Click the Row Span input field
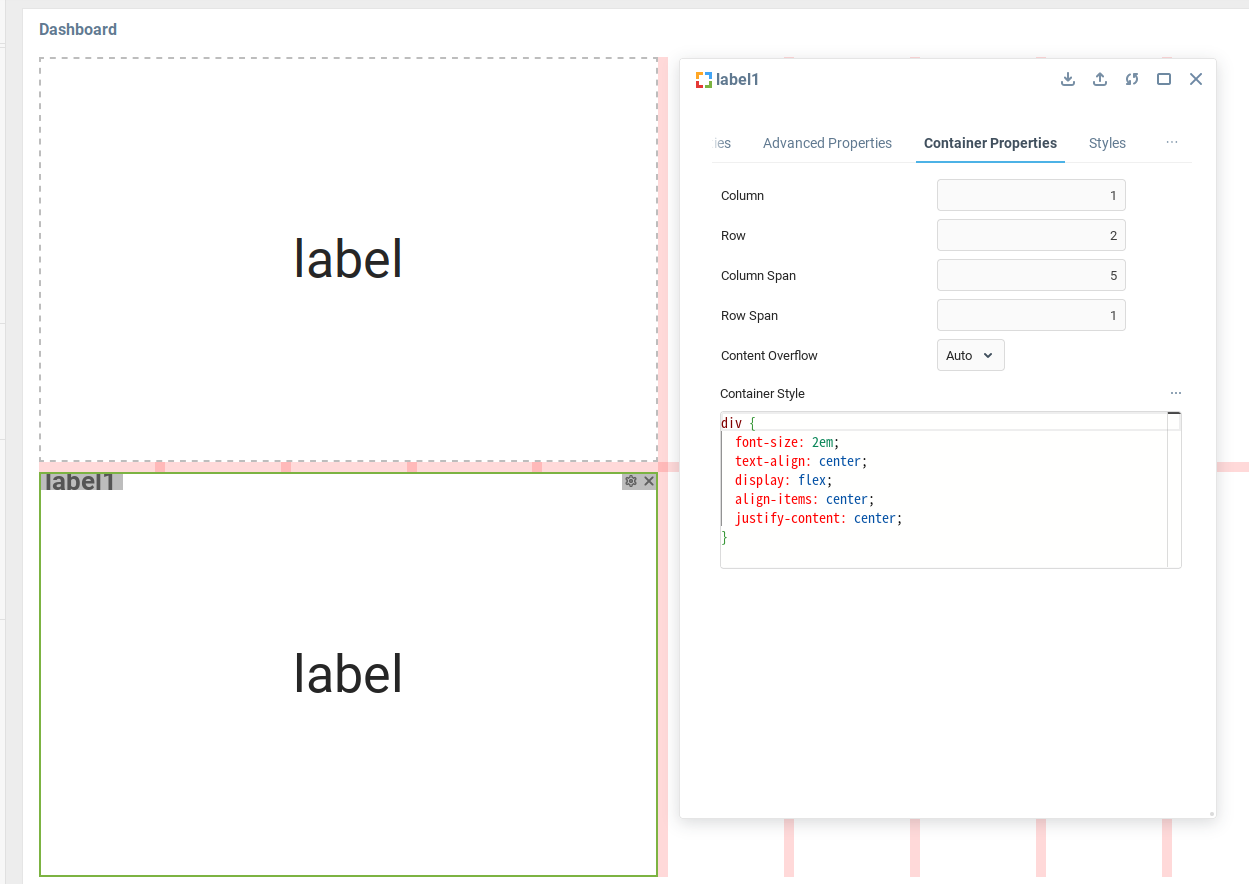 (x=1031, y=315)
